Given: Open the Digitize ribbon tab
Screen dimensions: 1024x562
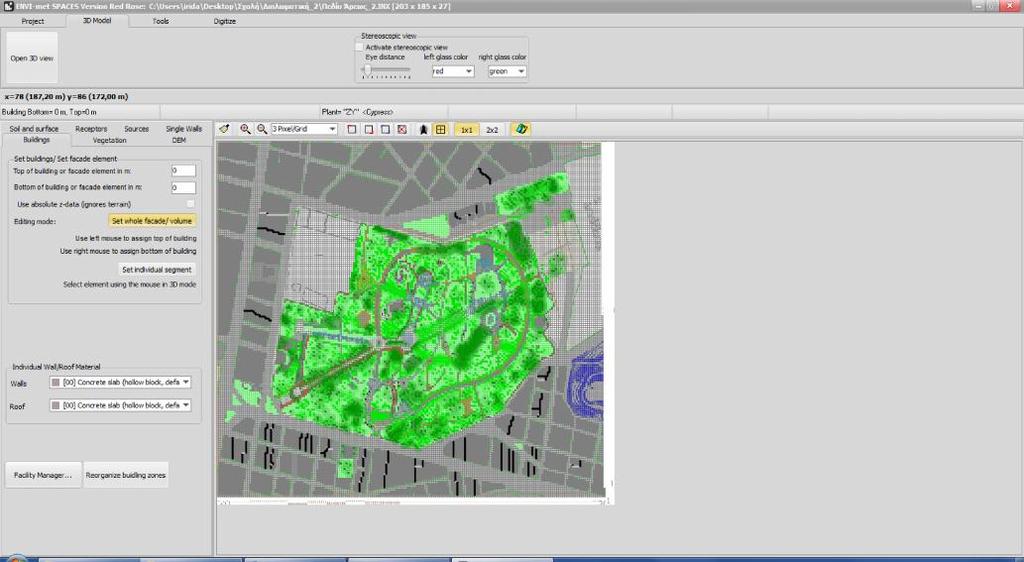Looking at the screenshot, I should coord(225,21).
